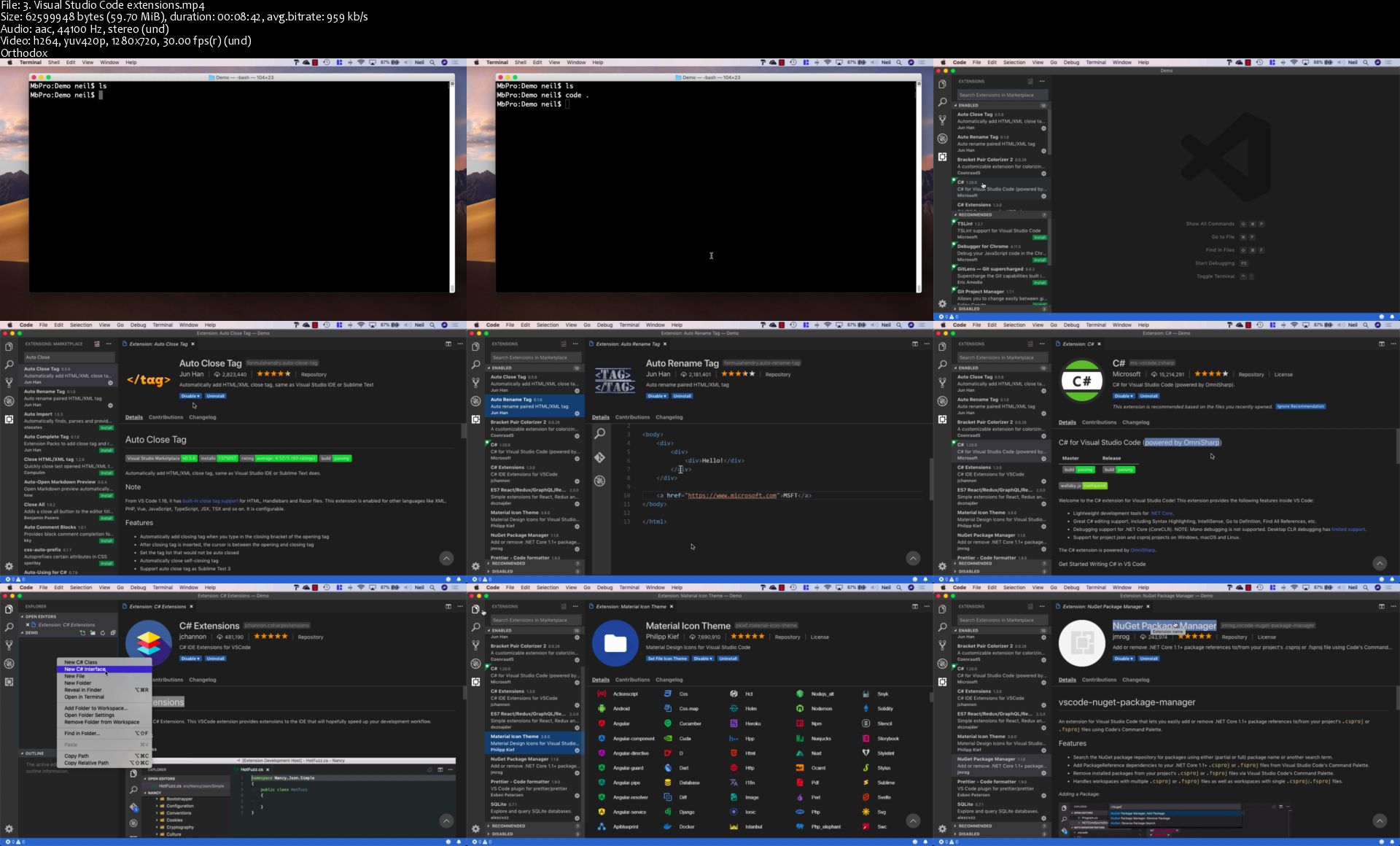Open Spotlight search in the first terminal frame
This screenshot has height=846, width=1400.
[x=432, y=63]
